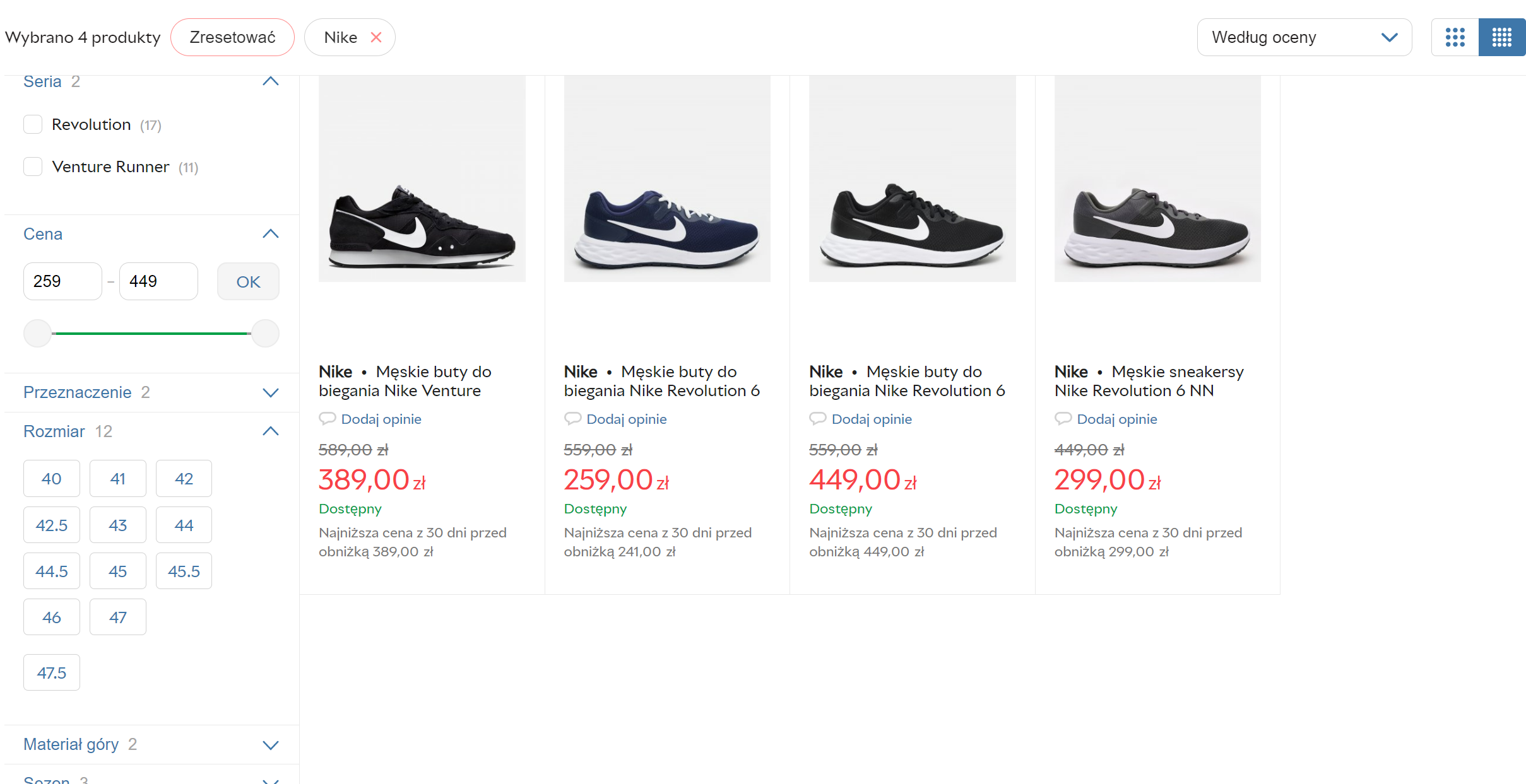1526x784 pixels.
Task: Switch to the larger 3-column grid view
Action: pos(1455,37)
